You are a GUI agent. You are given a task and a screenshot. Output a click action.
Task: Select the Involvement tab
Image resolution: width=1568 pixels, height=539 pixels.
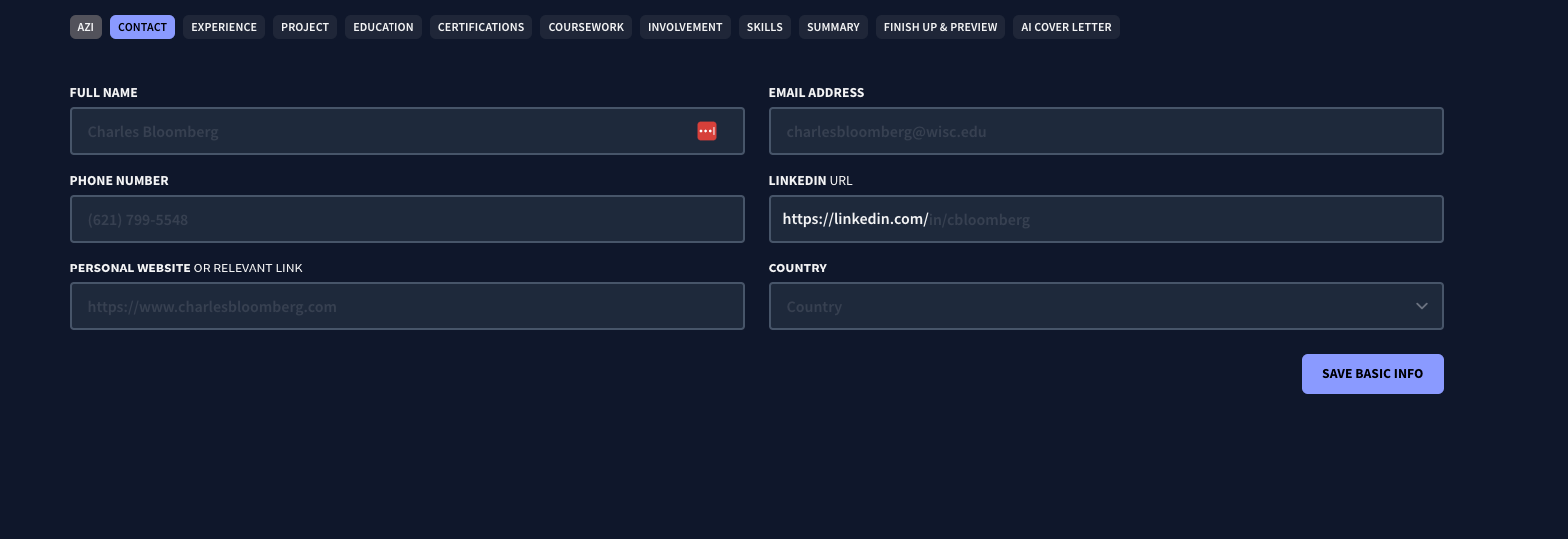[685, 27]
